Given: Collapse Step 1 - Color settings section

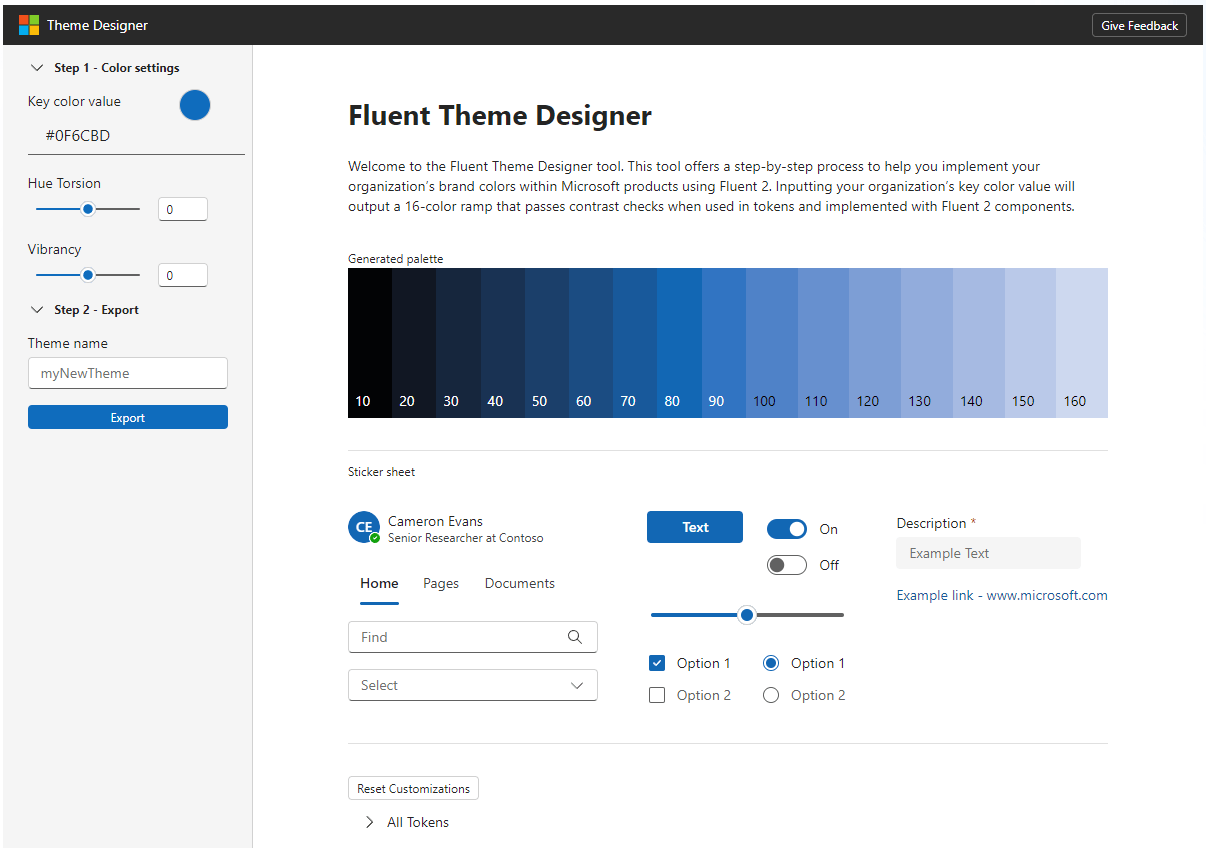Looking at the screenshot, I should click(37, 68).
